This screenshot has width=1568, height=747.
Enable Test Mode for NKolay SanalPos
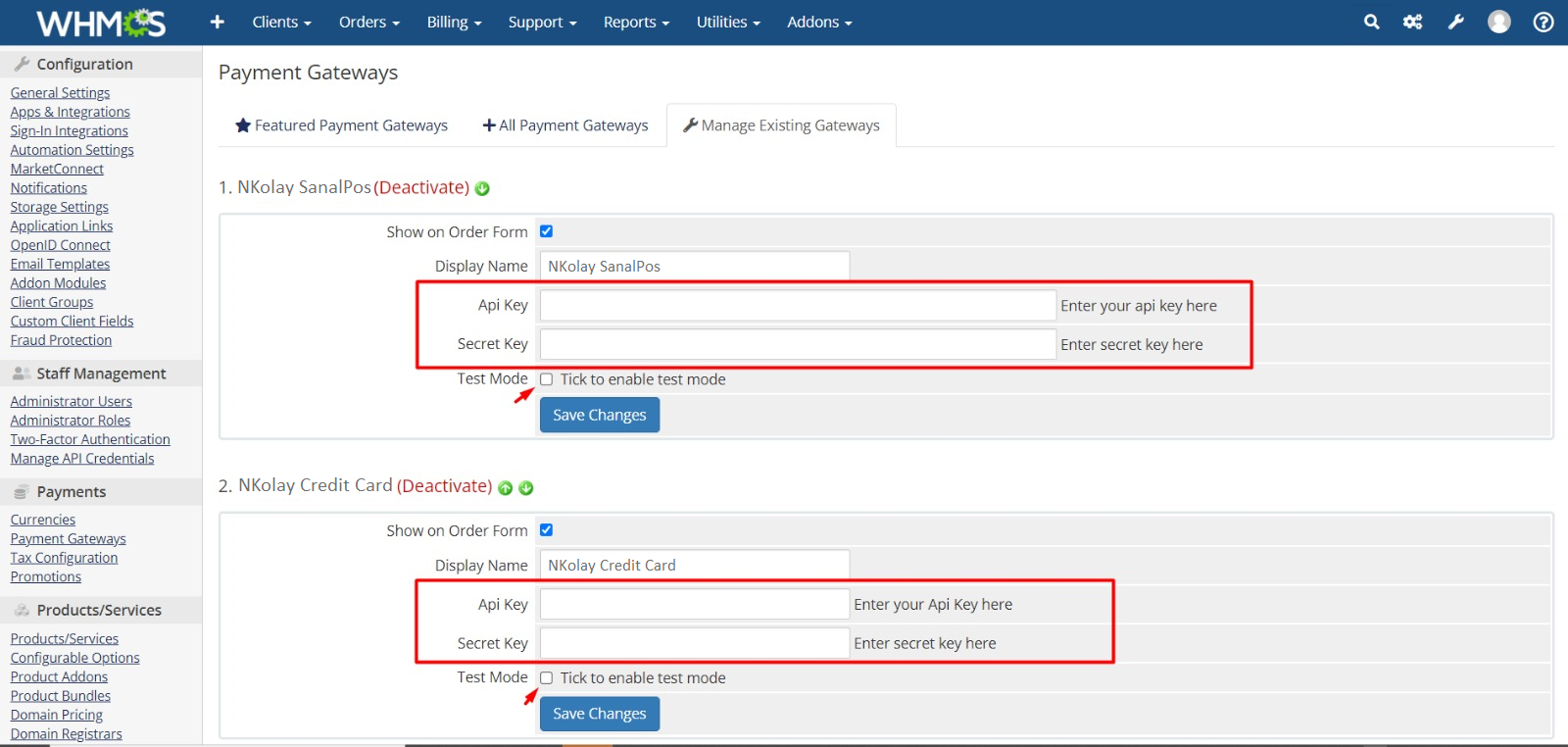[x=547, y=379]
